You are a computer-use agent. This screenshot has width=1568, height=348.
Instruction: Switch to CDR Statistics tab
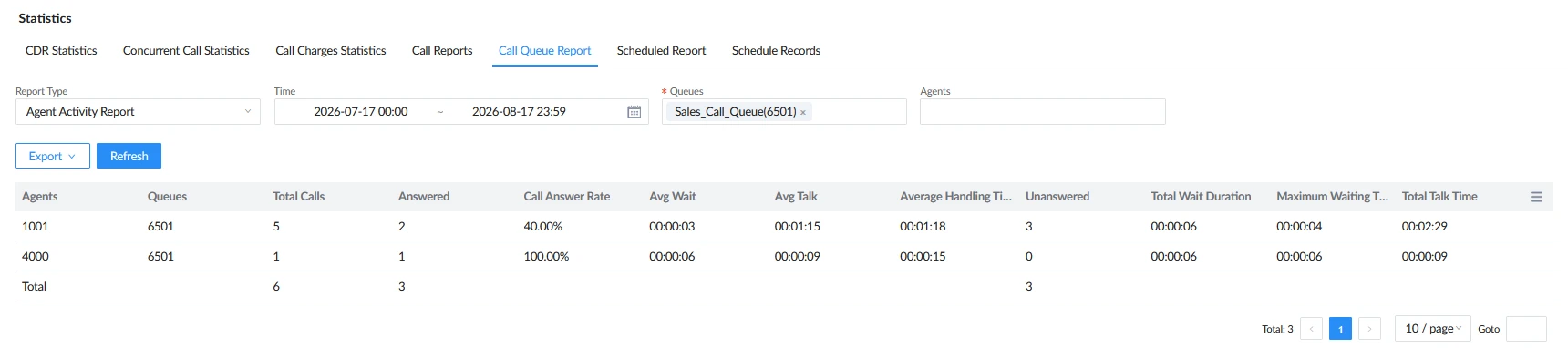pyautogui.click(x=61, y=51)
